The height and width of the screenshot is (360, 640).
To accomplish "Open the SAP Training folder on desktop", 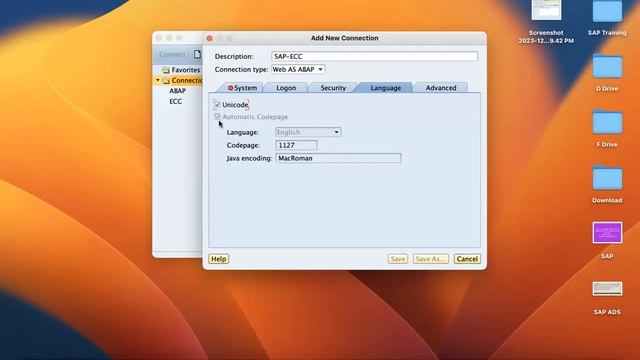I will click(607, 11).
